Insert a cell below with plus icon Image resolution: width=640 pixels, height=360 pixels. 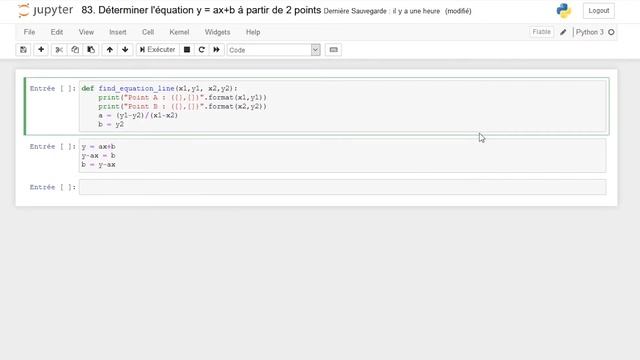pyautogui.click(x=41, y=50)
